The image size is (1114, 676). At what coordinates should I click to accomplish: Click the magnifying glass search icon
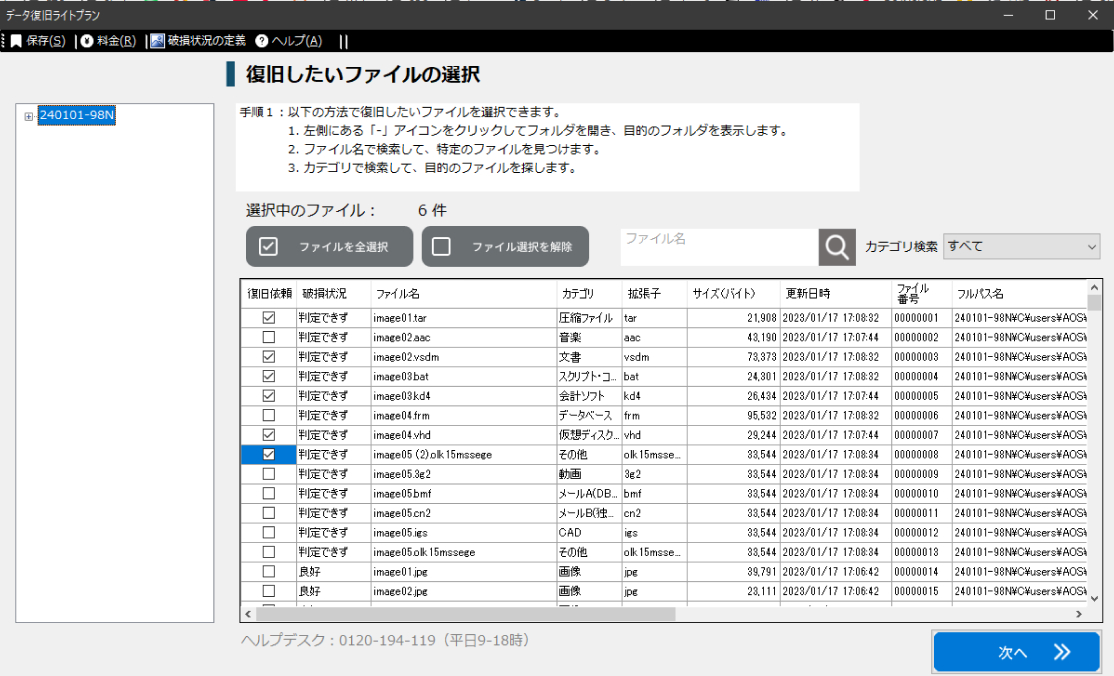(837, 247)
